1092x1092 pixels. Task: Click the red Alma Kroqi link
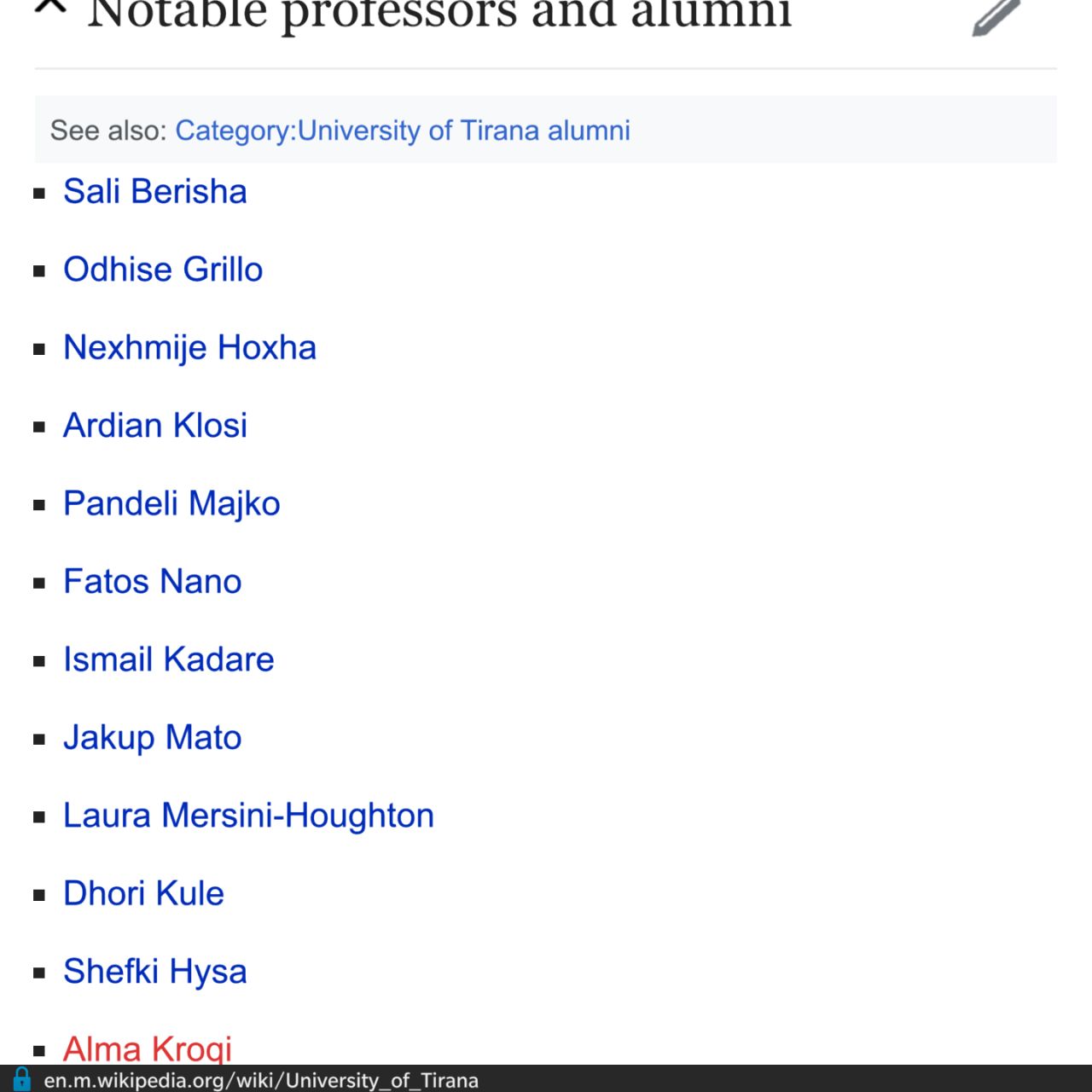(x=148, y=1048)
